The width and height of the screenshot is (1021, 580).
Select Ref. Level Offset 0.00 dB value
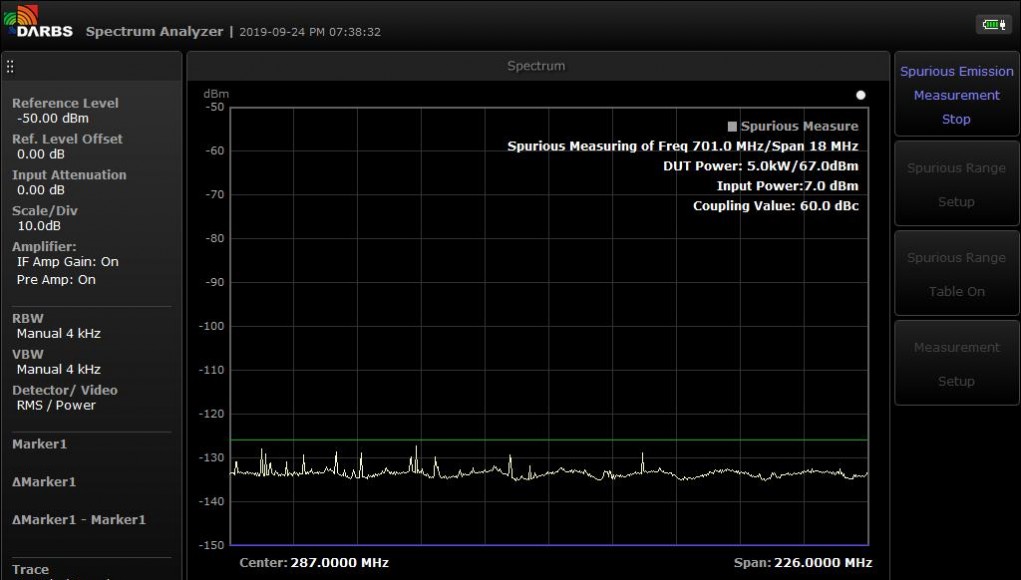[40, 154]
